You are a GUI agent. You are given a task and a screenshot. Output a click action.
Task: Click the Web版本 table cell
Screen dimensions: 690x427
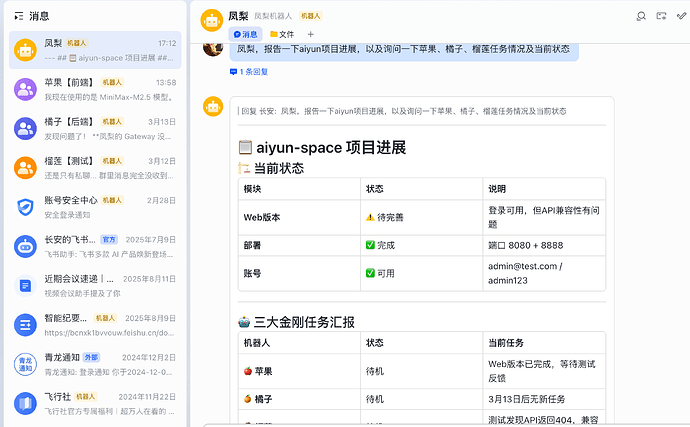click(299, 217)
